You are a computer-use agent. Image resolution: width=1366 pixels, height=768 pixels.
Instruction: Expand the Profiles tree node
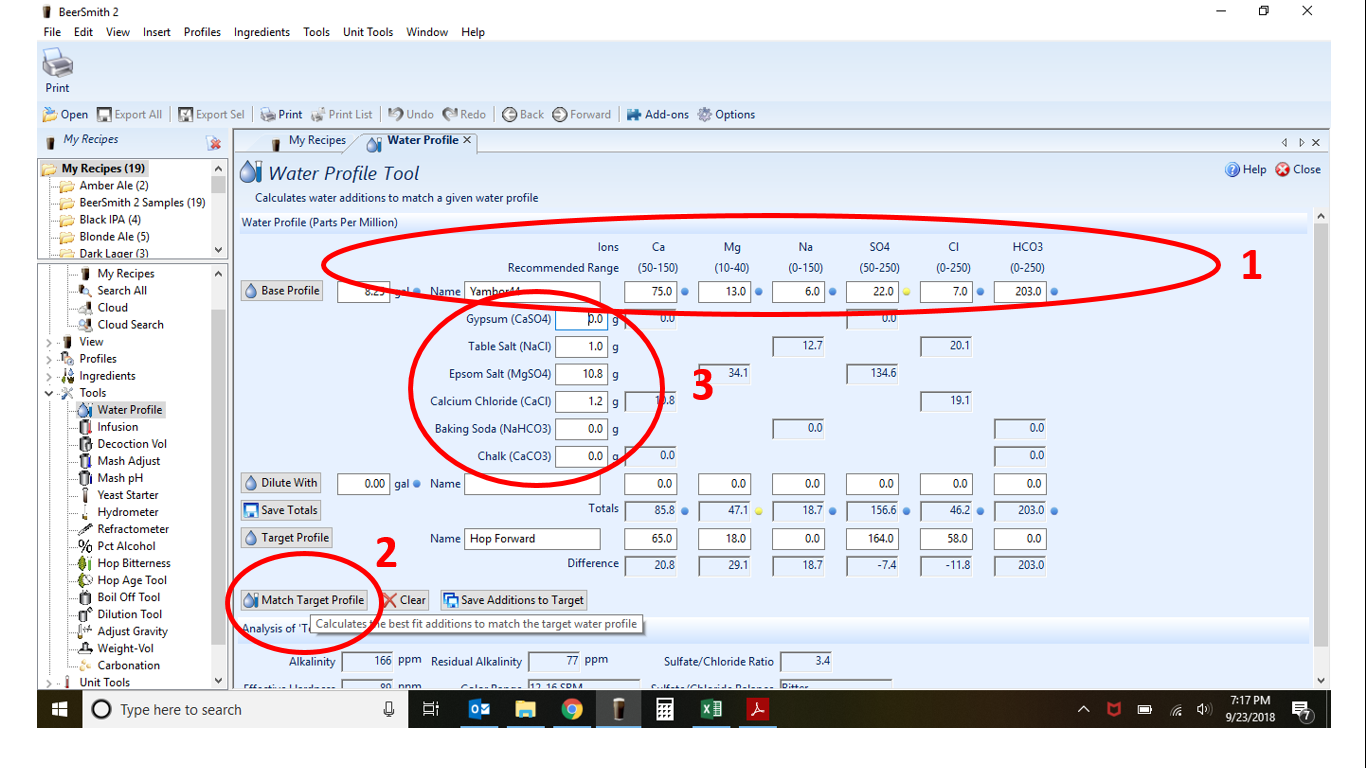tap(49, 359)
